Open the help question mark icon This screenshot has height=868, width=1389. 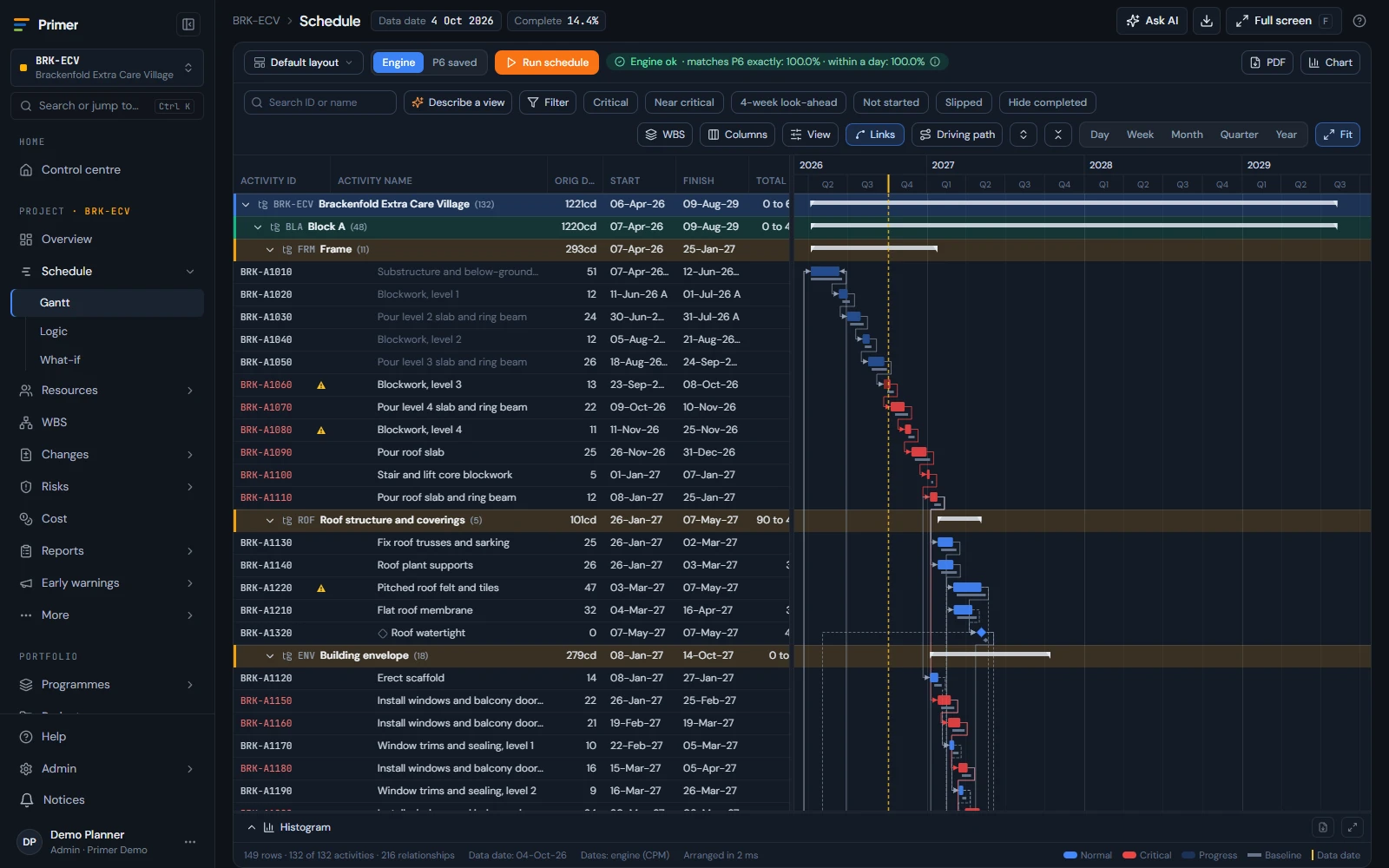1359,21
